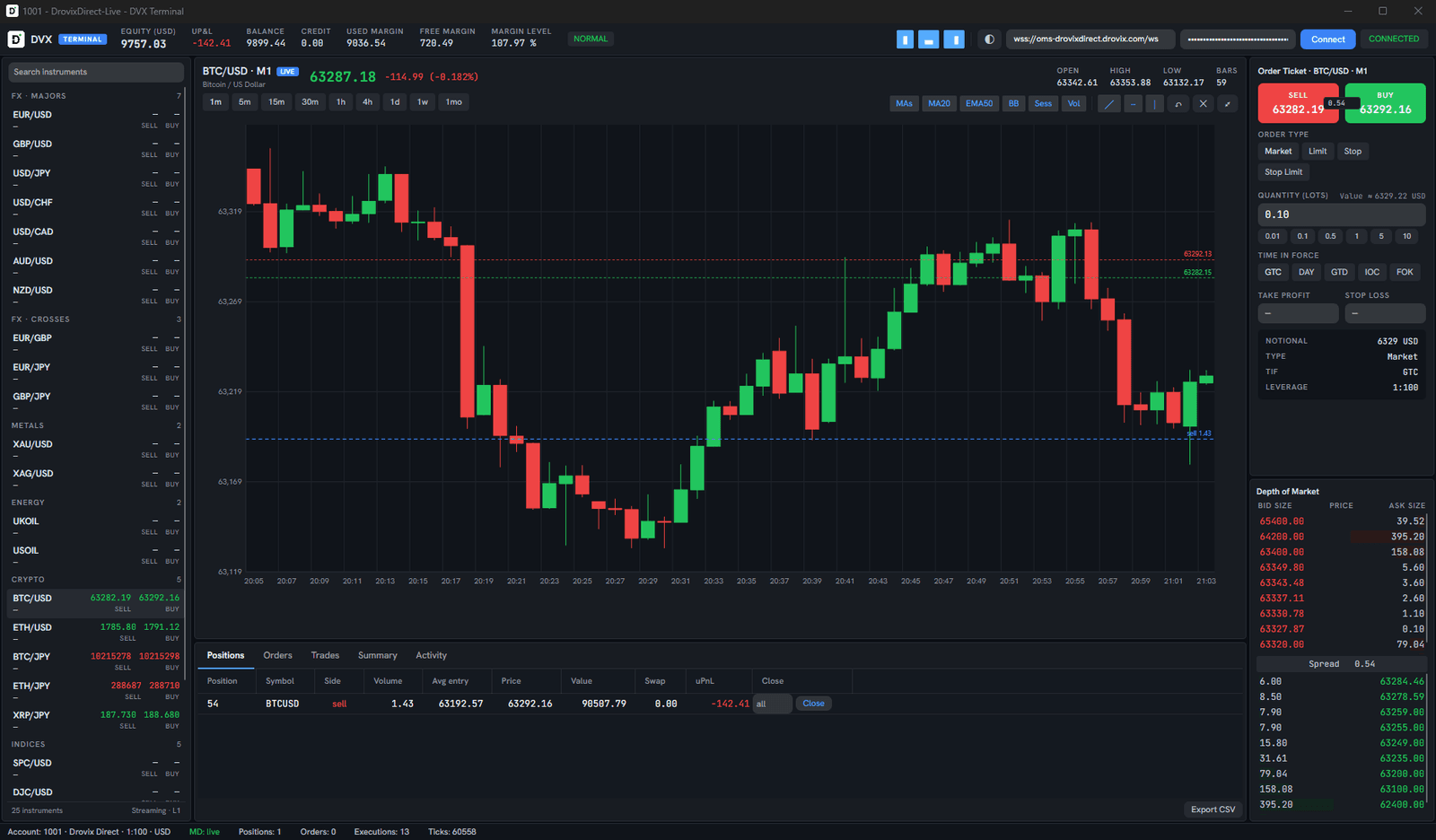Open the Trades tab
1436x840 pixels.
325,655
